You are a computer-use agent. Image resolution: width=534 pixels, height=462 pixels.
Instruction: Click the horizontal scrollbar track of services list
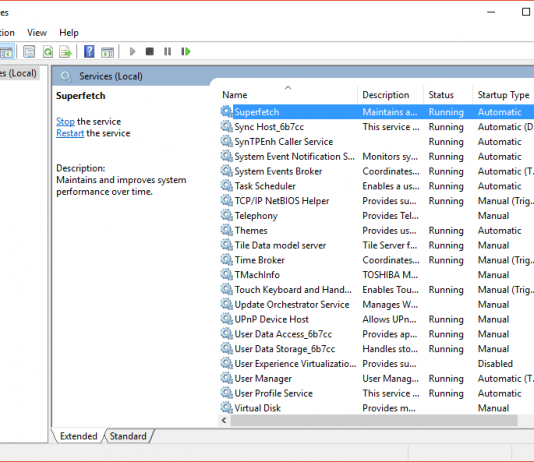pos(374,420)
